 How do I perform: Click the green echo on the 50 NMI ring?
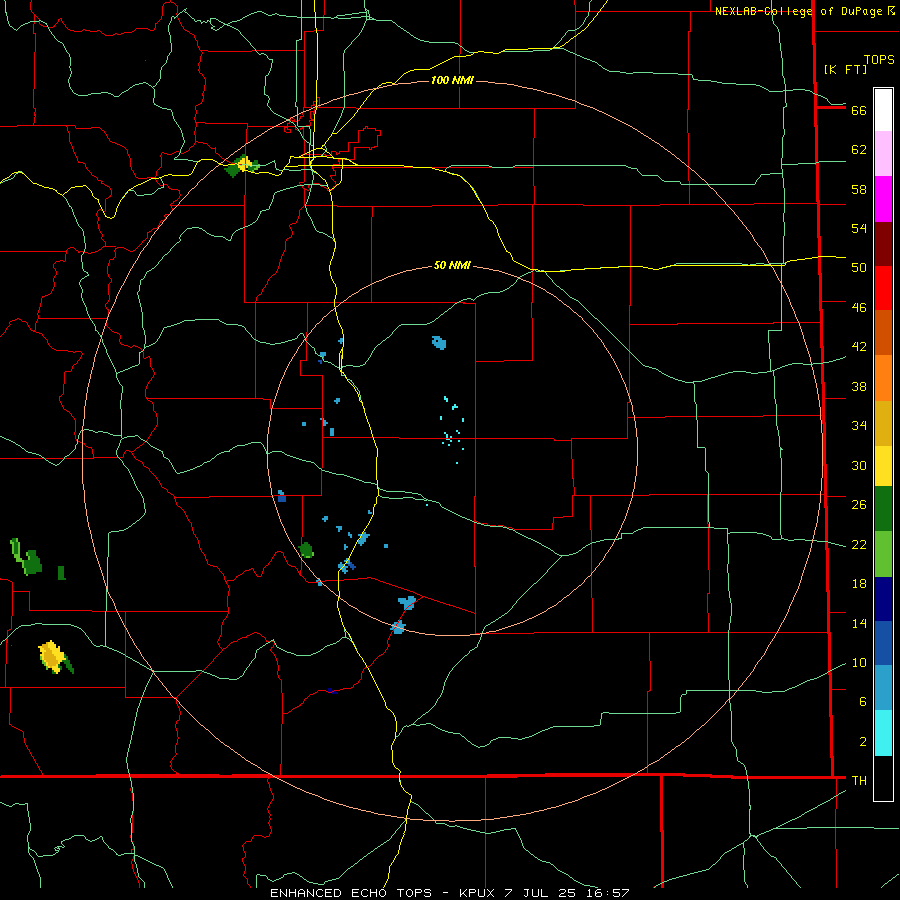pos(307,550)
